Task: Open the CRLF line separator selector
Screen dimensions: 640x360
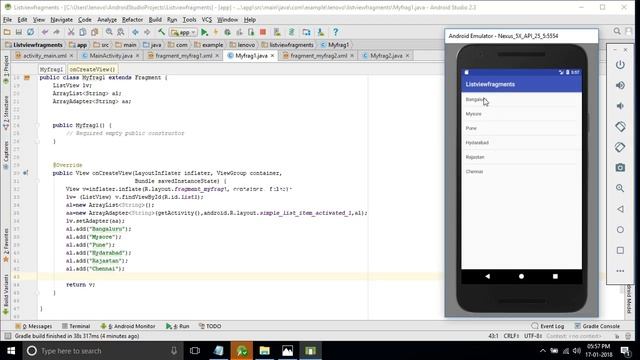Action: pos(511,336)
